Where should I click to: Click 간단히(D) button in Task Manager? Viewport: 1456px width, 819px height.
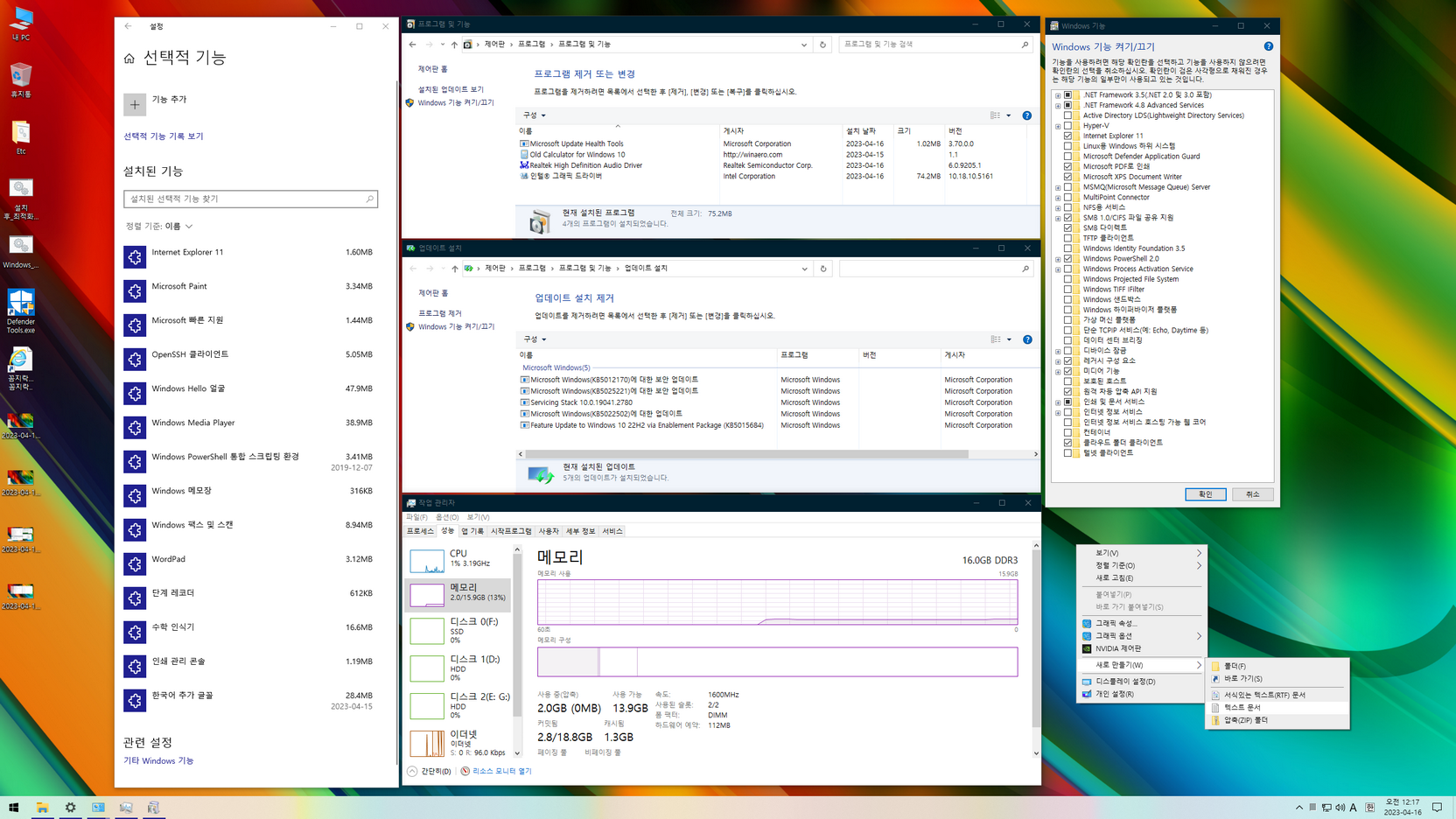tap(429, 771)
